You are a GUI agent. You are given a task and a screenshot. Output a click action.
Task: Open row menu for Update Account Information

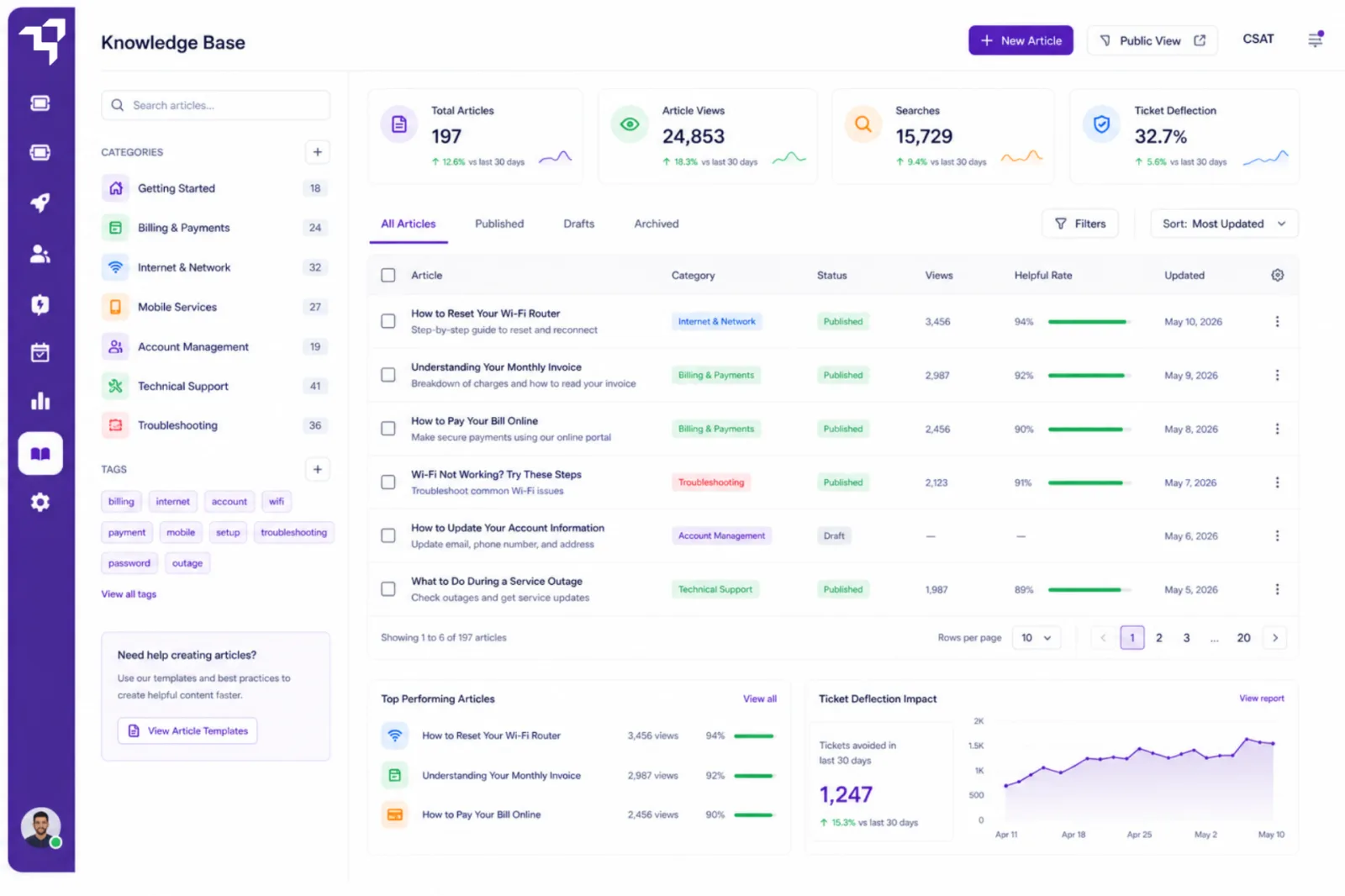point(1277,535)
